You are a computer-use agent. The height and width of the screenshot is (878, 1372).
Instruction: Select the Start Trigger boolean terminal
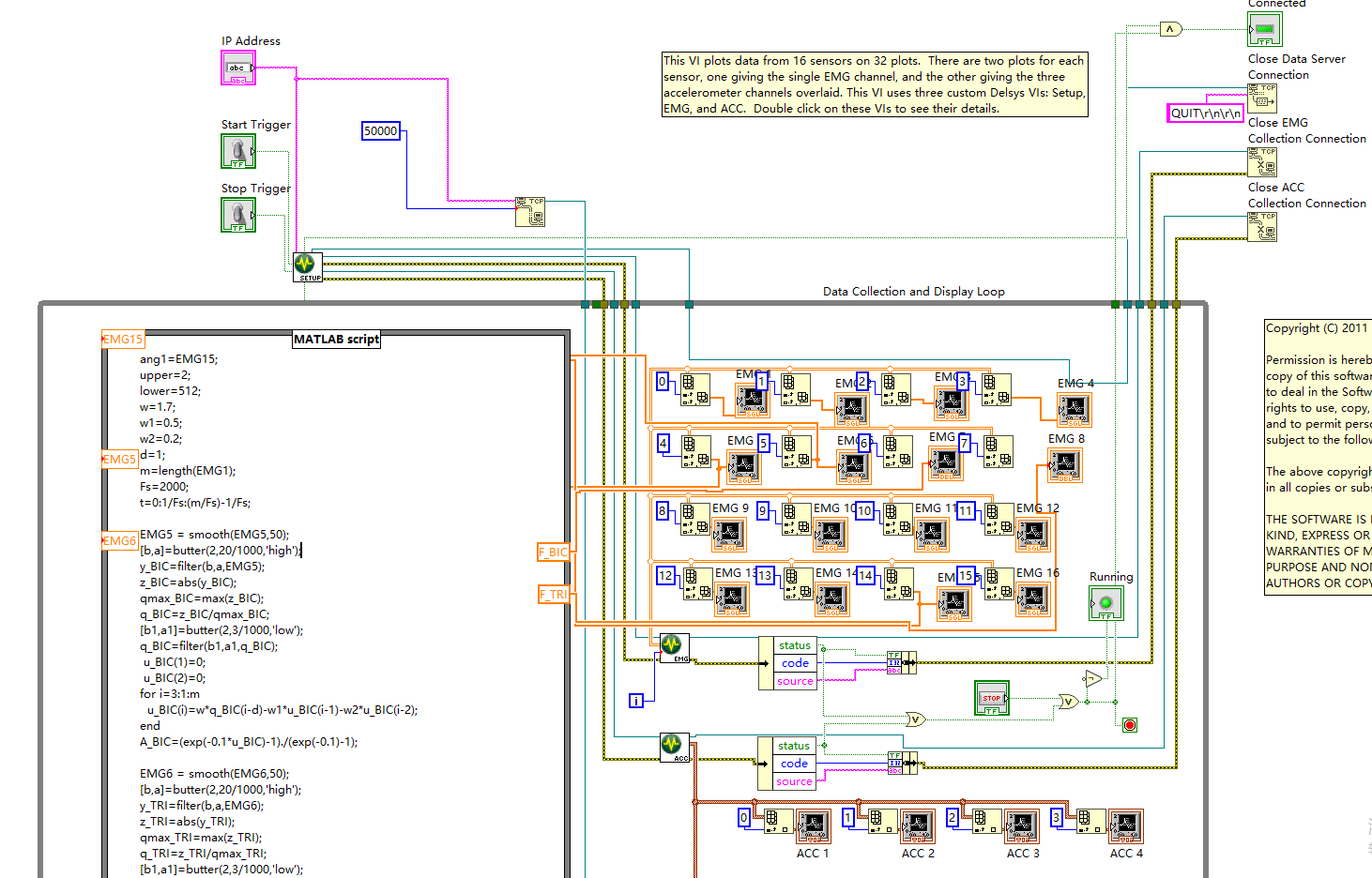pos(238,151)
